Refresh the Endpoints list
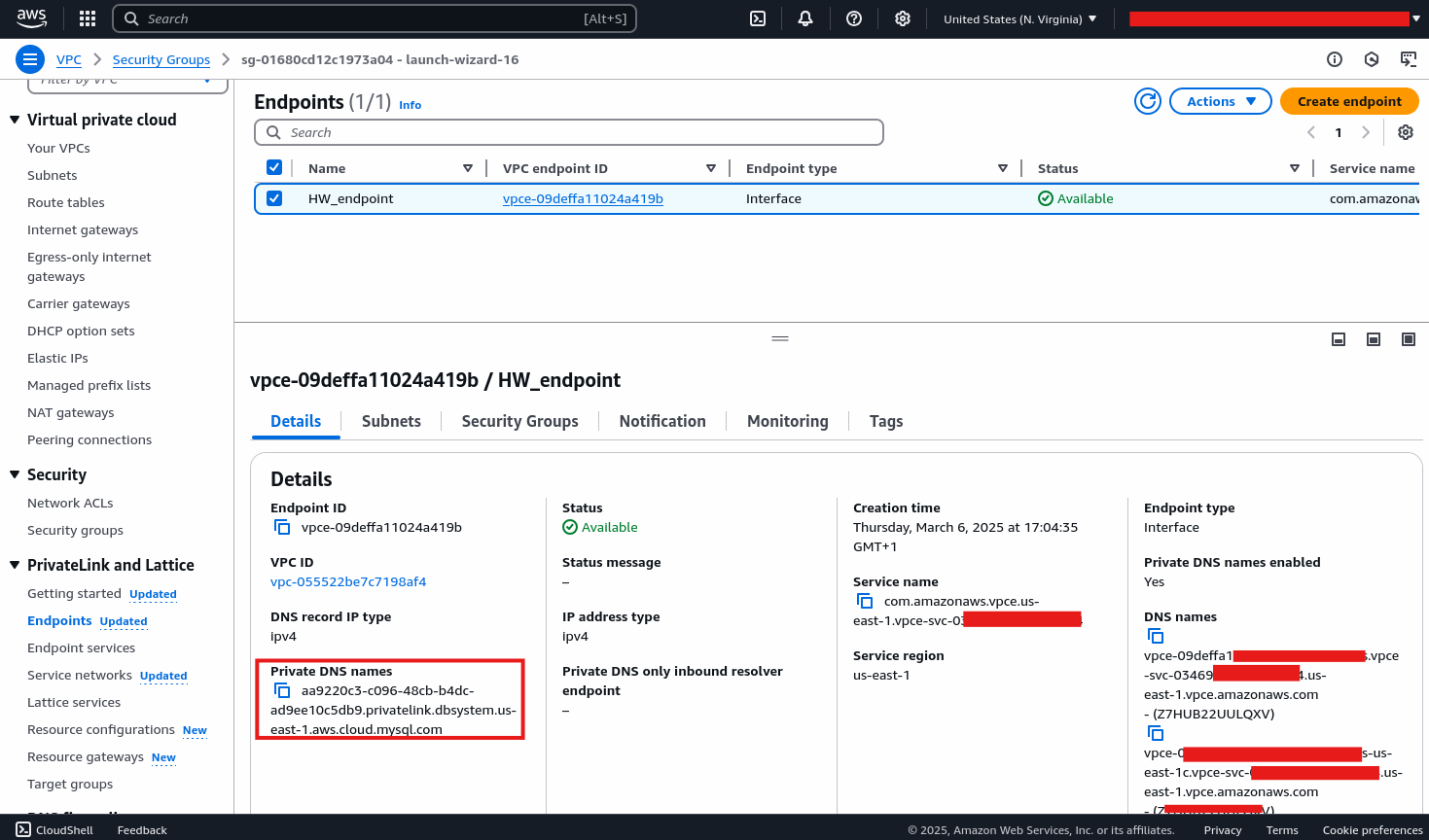The image size is (1429, 840). click(x=1147, y=100)
